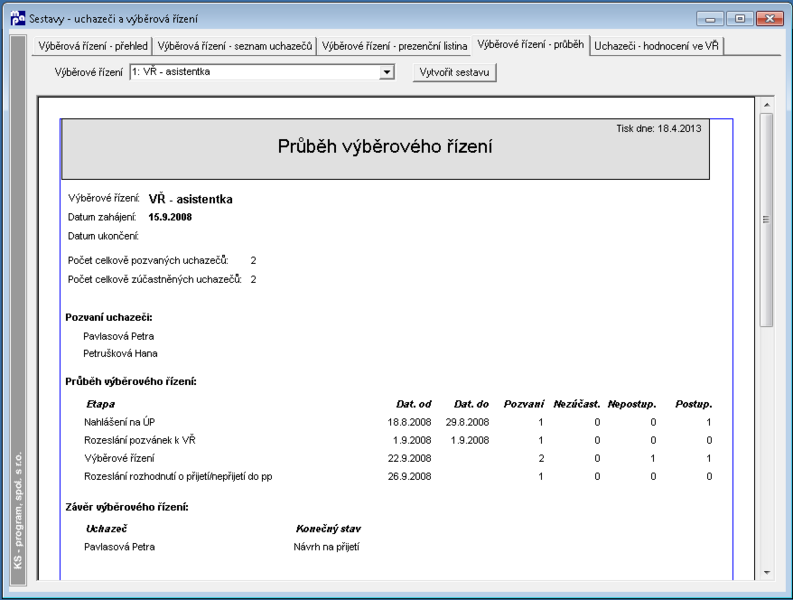
Task: Click the KS - program vertical side bar
Action: pyautogui.click(x=18, y=310)
